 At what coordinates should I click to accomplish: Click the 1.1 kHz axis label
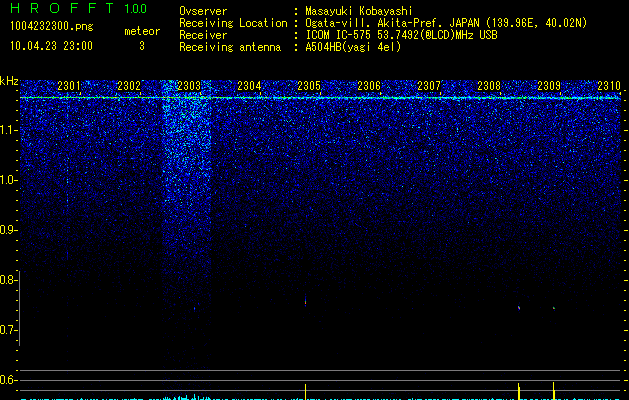pyautogui.click(x=9, y=130)
